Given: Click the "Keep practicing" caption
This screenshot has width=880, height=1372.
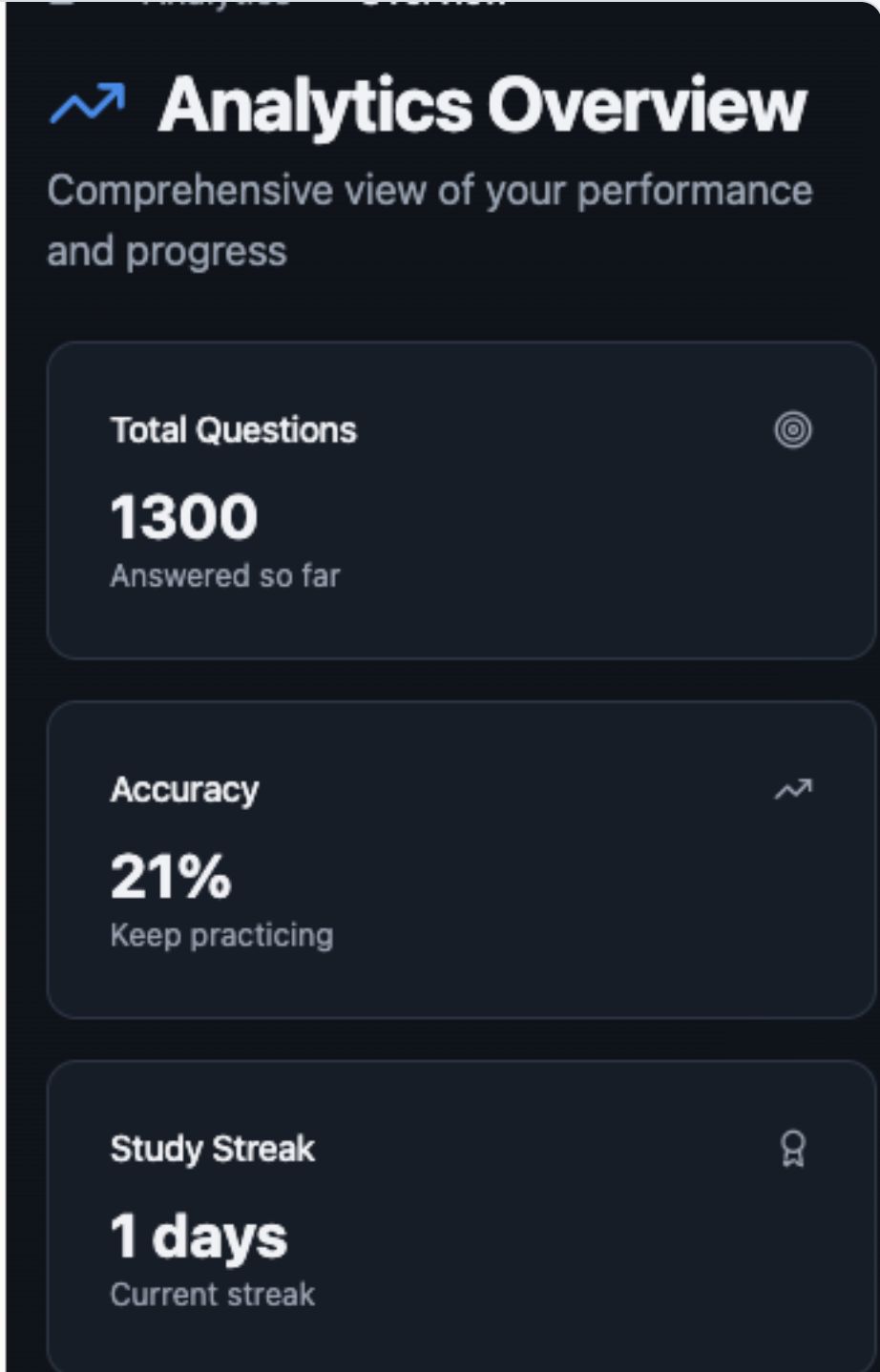Looking at the screenshot, I should coord(221,935).
